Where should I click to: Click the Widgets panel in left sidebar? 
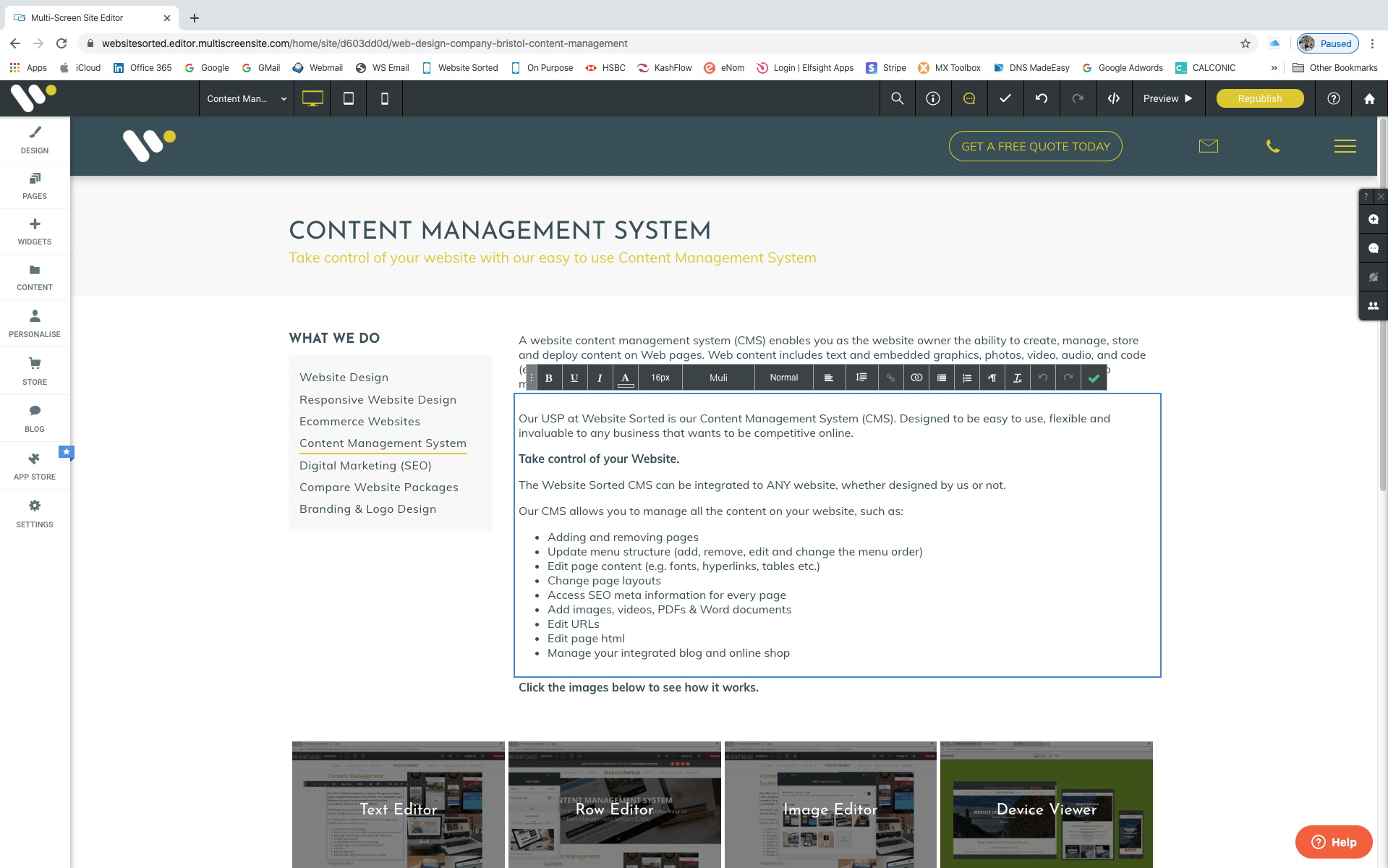click(34, 231)
